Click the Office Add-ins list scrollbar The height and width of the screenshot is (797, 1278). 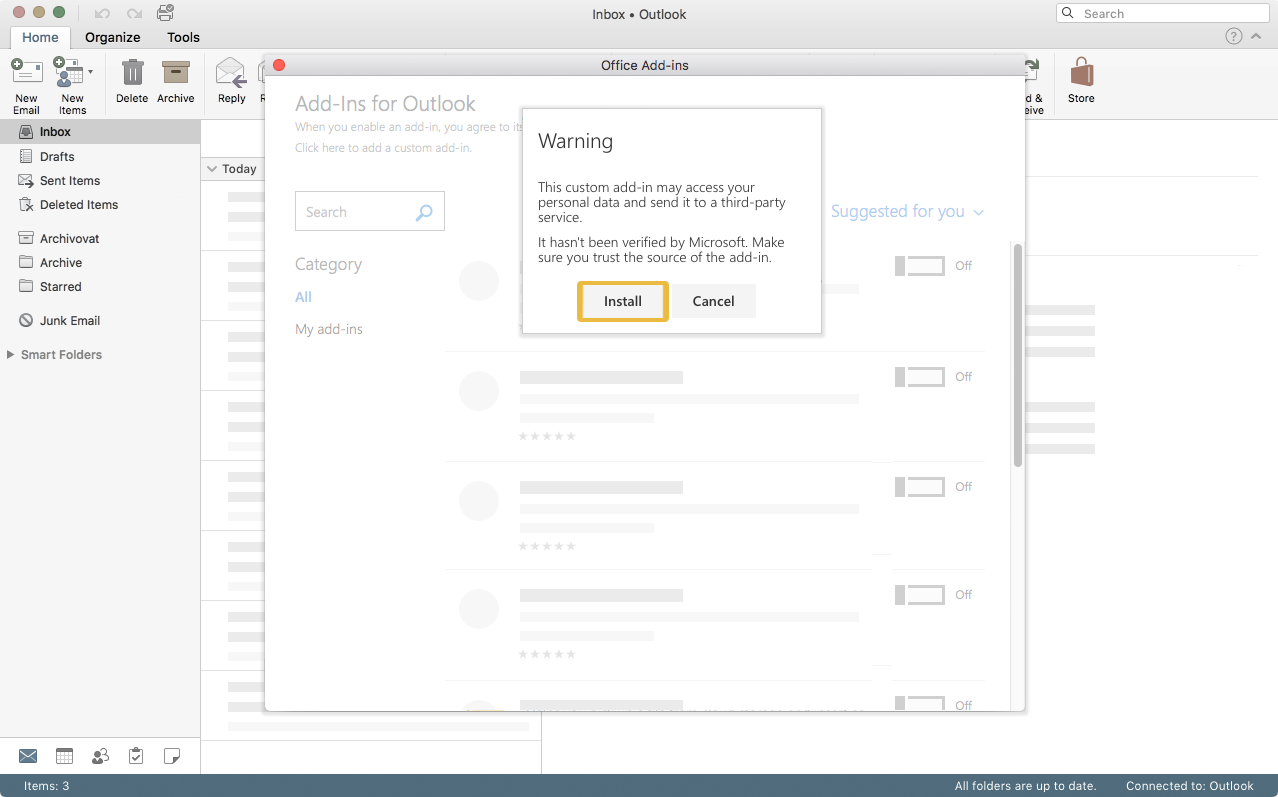tap(1018, 356)
